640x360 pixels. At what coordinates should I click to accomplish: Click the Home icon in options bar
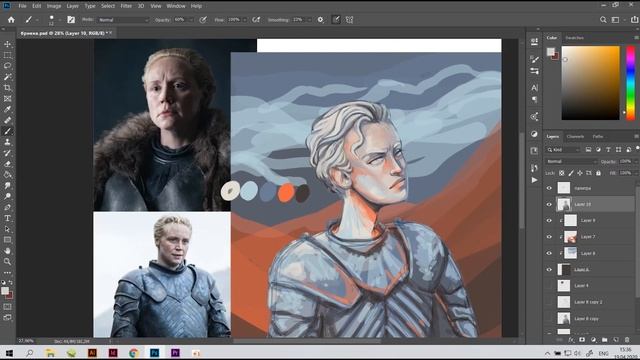tap(11, 20)
